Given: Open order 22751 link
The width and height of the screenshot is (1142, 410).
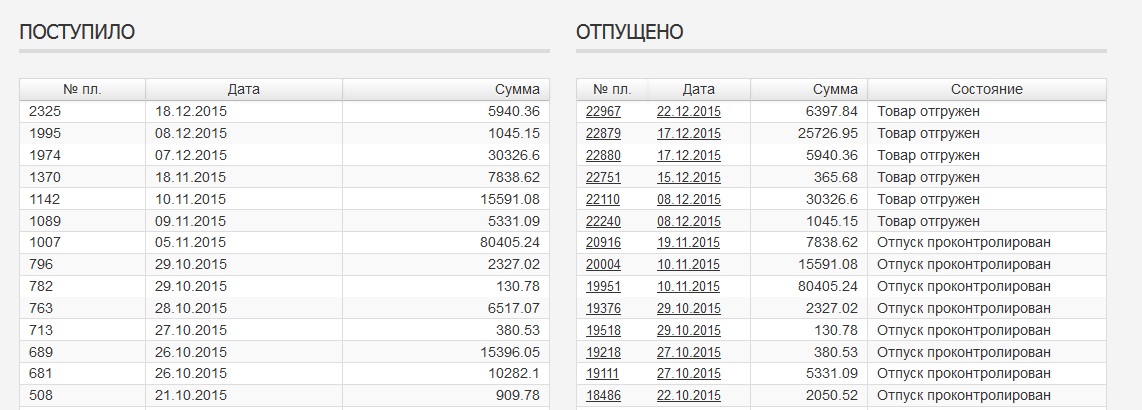Looking at the screenshot, I should (603, 178).
